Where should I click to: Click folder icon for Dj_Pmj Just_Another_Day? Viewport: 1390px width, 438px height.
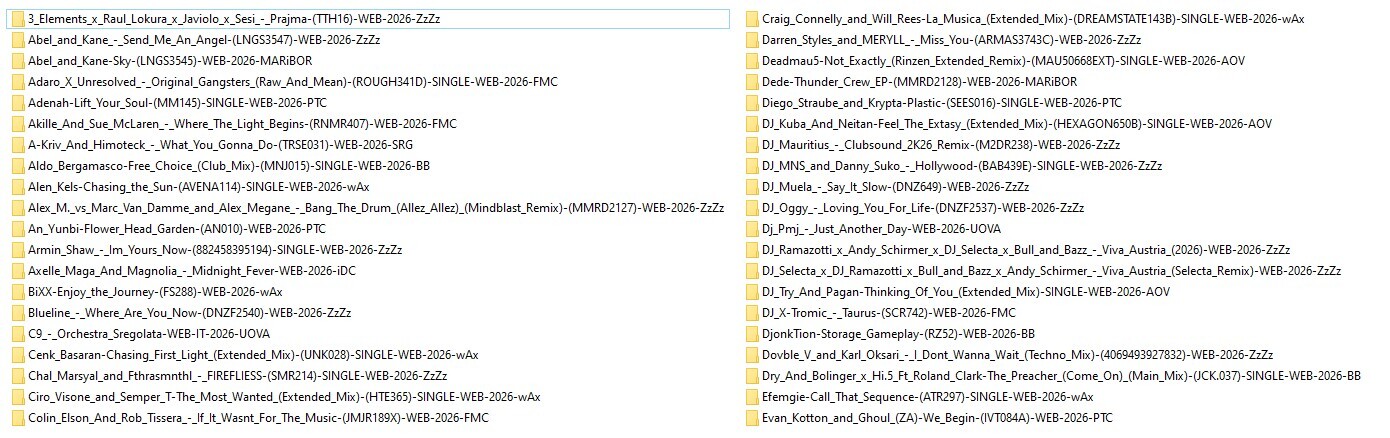751,229
